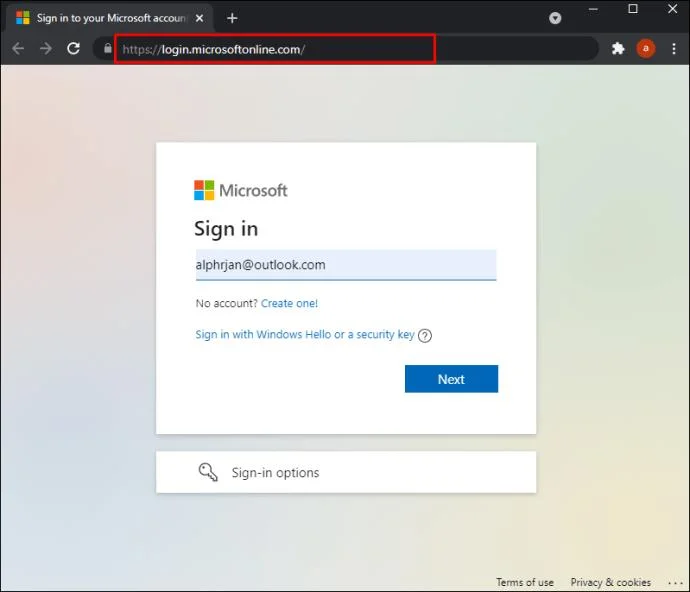Reload the Microsoft sign-in page
This screenshot has width=690, height=592.
(73, 48)
